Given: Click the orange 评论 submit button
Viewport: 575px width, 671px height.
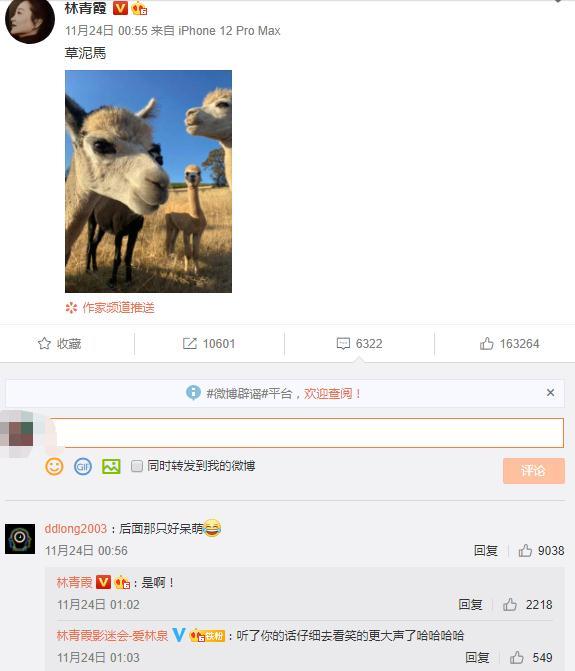Looking at the screenshot, I should point(534,471).
